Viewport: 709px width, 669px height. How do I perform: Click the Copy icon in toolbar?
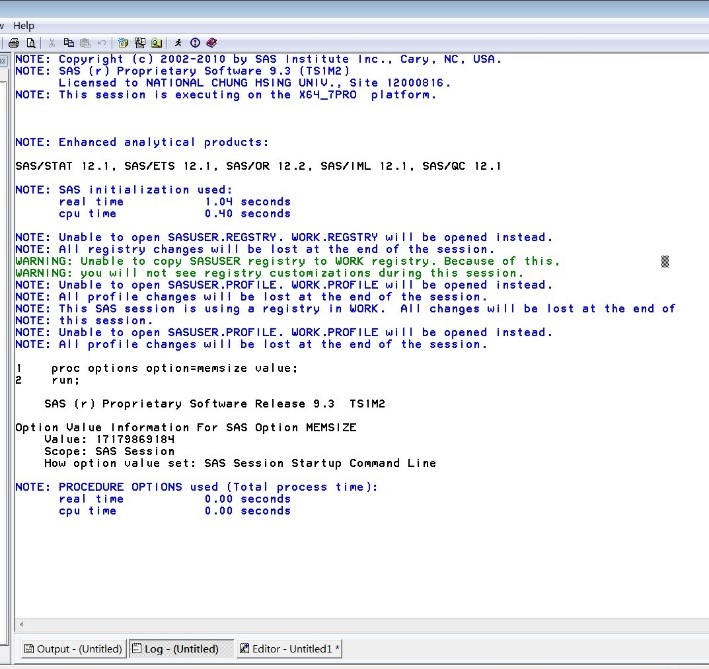69,43
